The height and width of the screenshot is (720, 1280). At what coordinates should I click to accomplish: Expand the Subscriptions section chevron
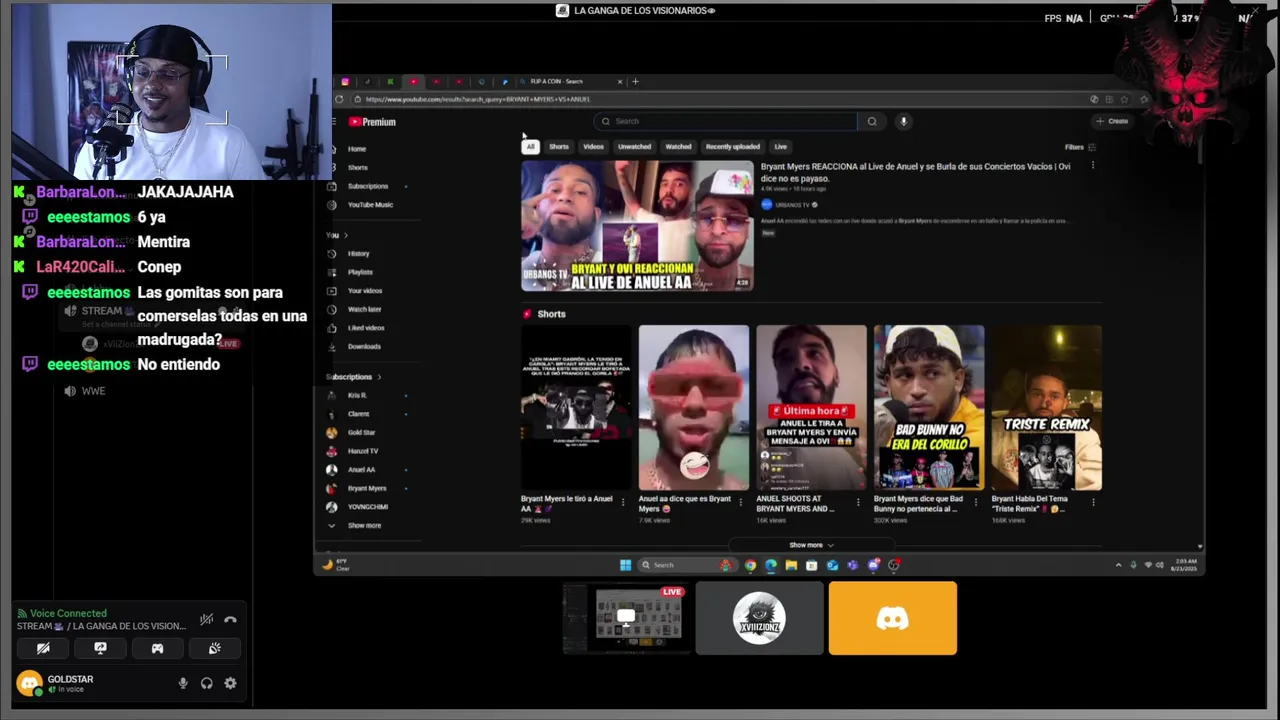[379, 377]
